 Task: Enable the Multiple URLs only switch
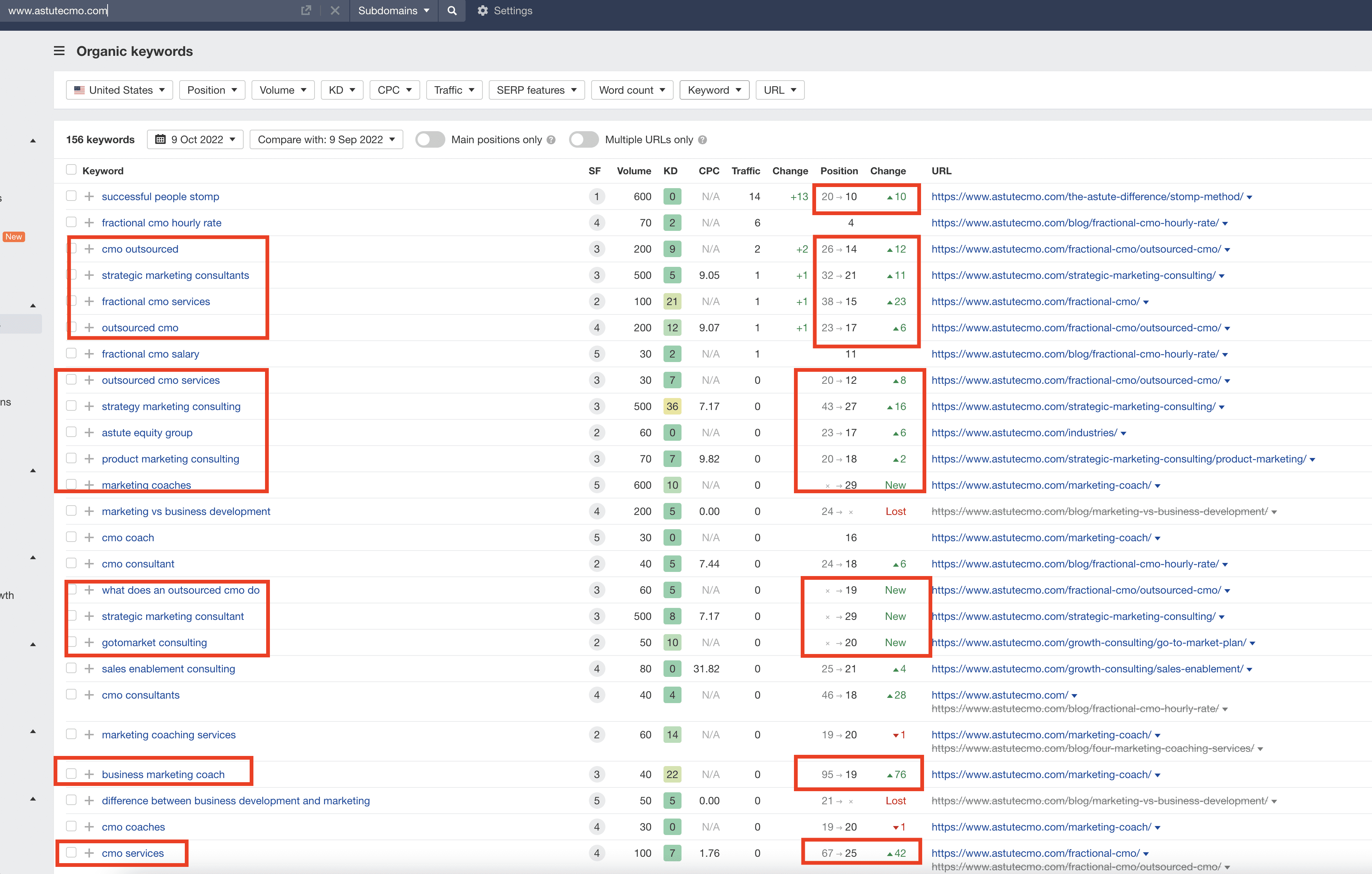(583, 139)
